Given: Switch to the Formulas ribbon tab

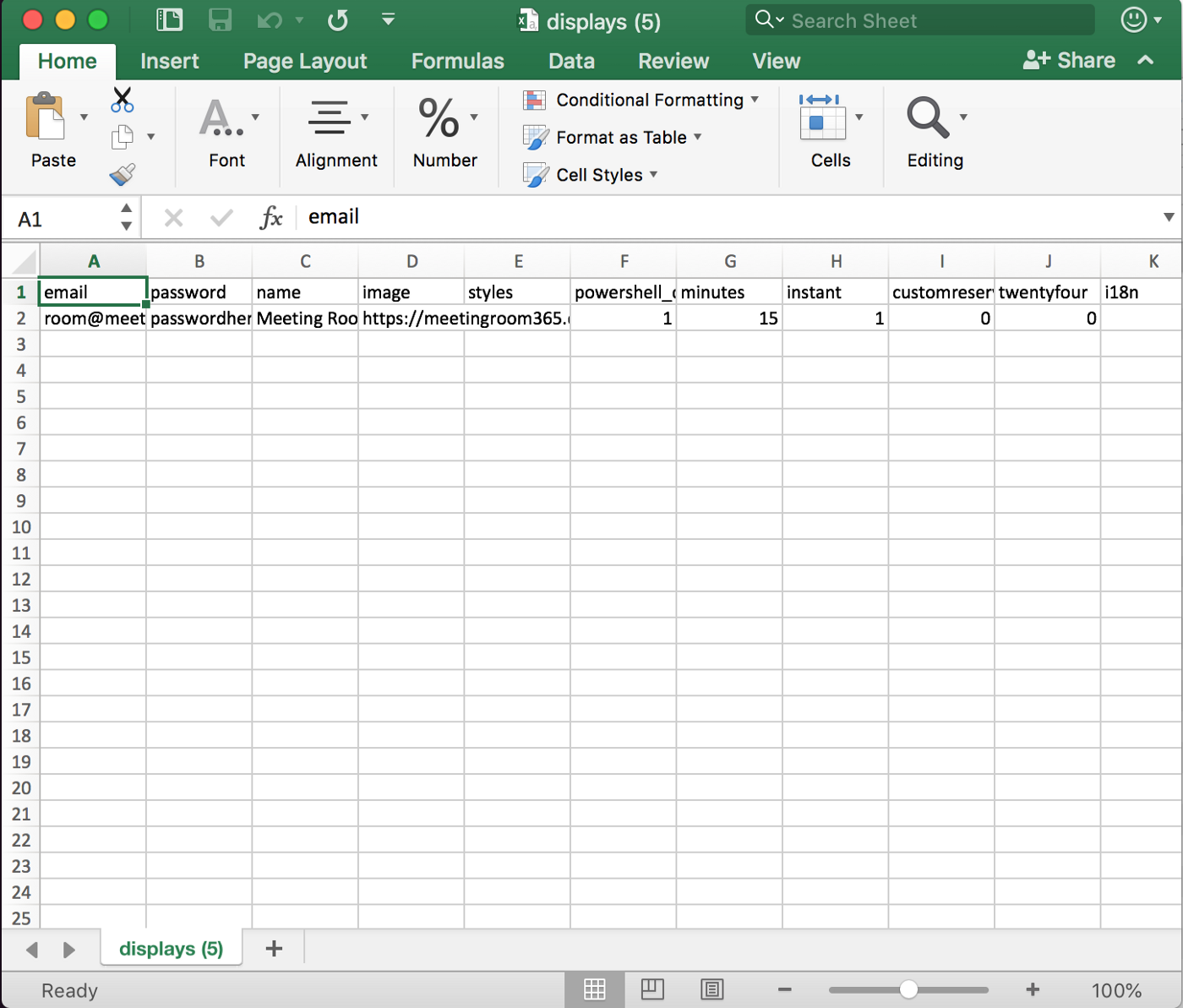Looking at the screenshot, I should pyautogui.click(x=457, y=60).
